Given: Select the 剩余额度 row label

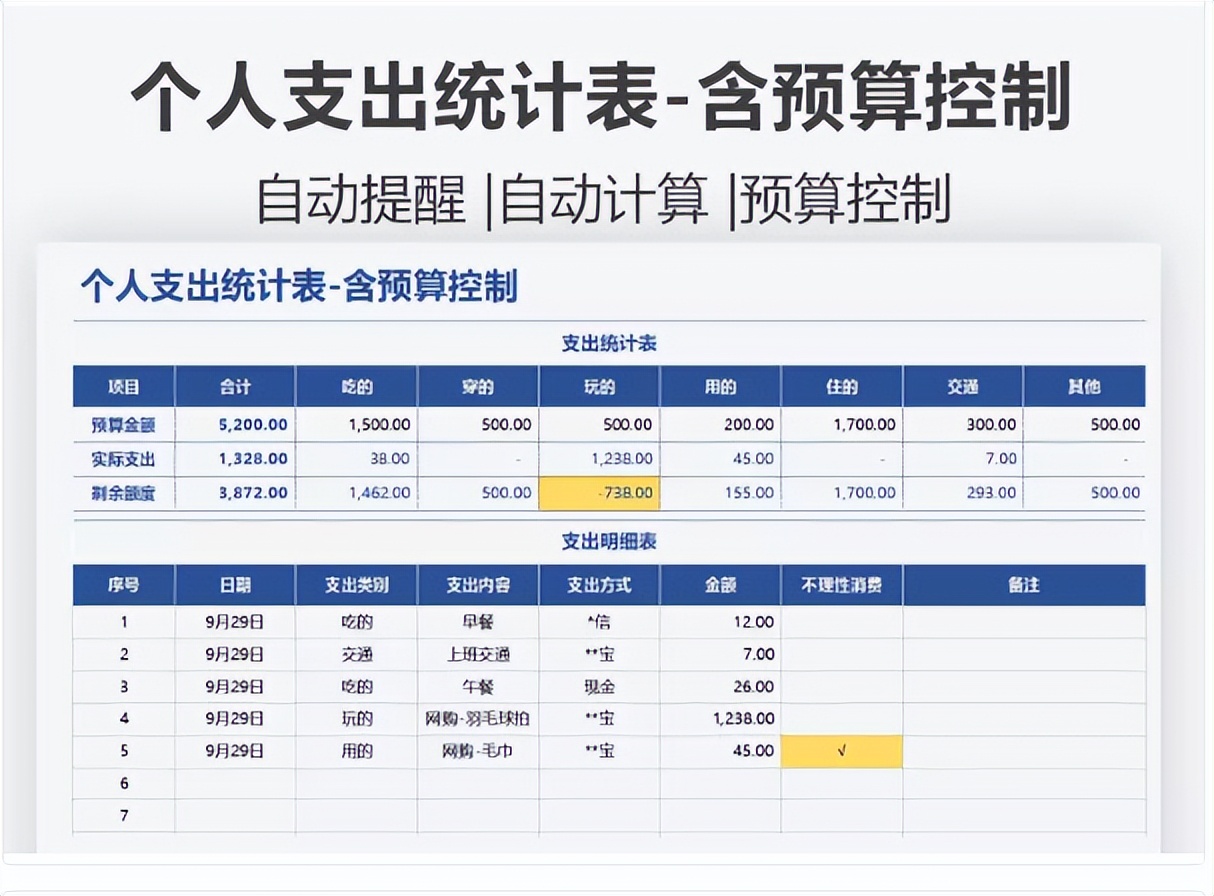Looking at the screenshot, I should point(124,492).
